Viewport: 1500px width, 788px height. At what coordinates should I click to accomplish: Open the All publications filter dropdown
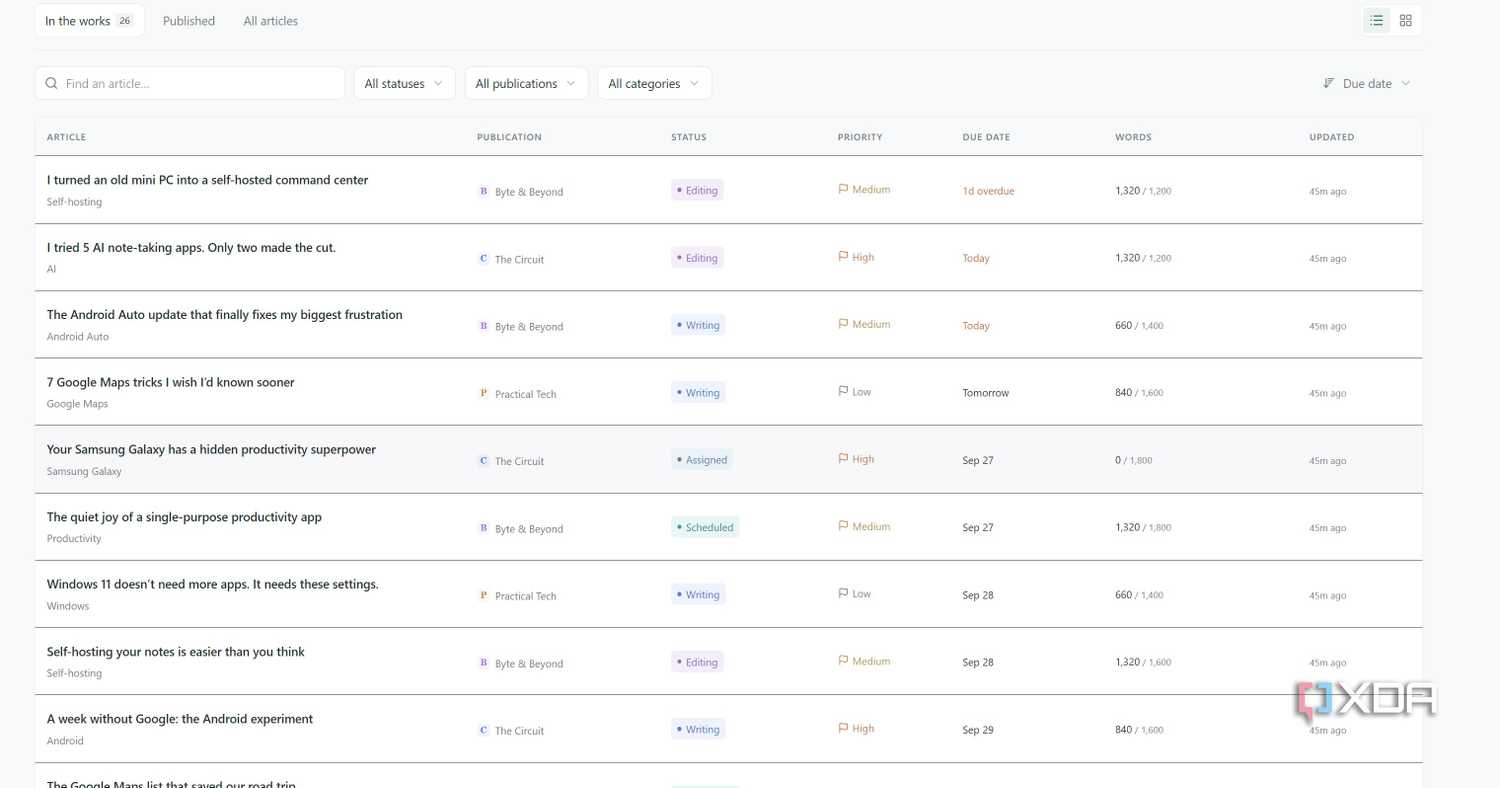pos(526,84)
